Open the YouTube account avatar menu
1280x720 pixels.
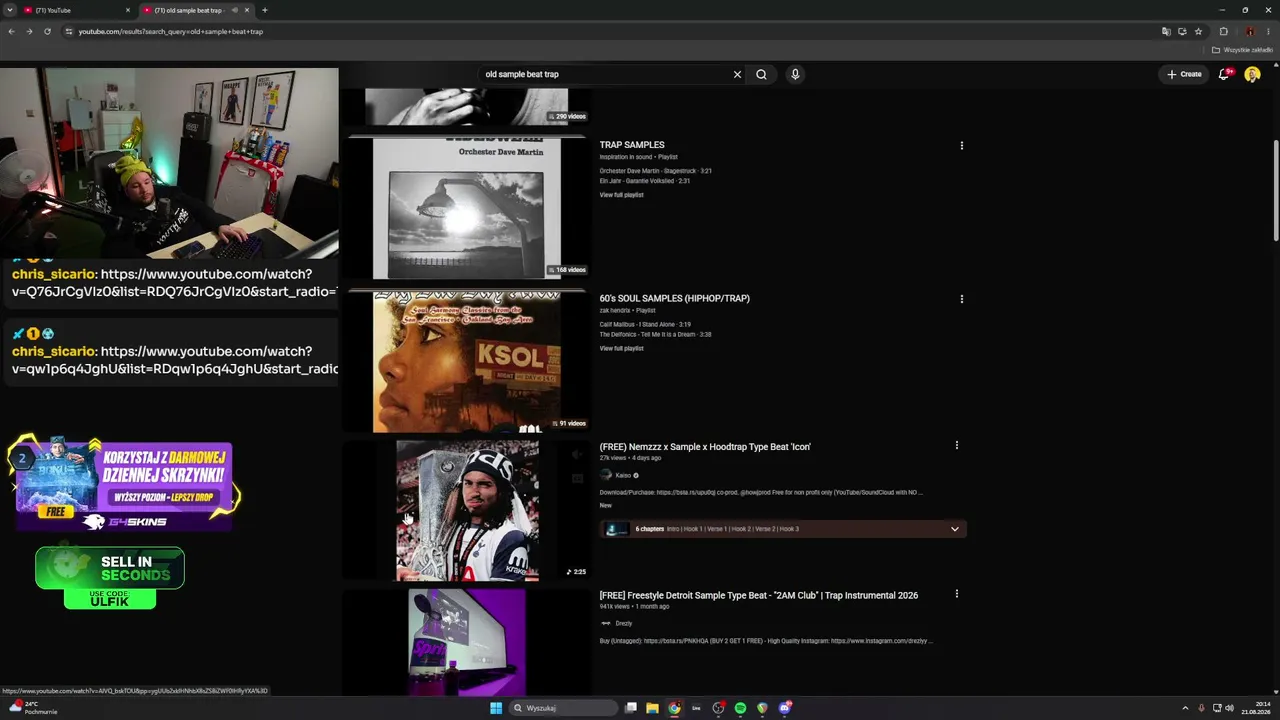pyautogui.click(x=1252, y=74)
